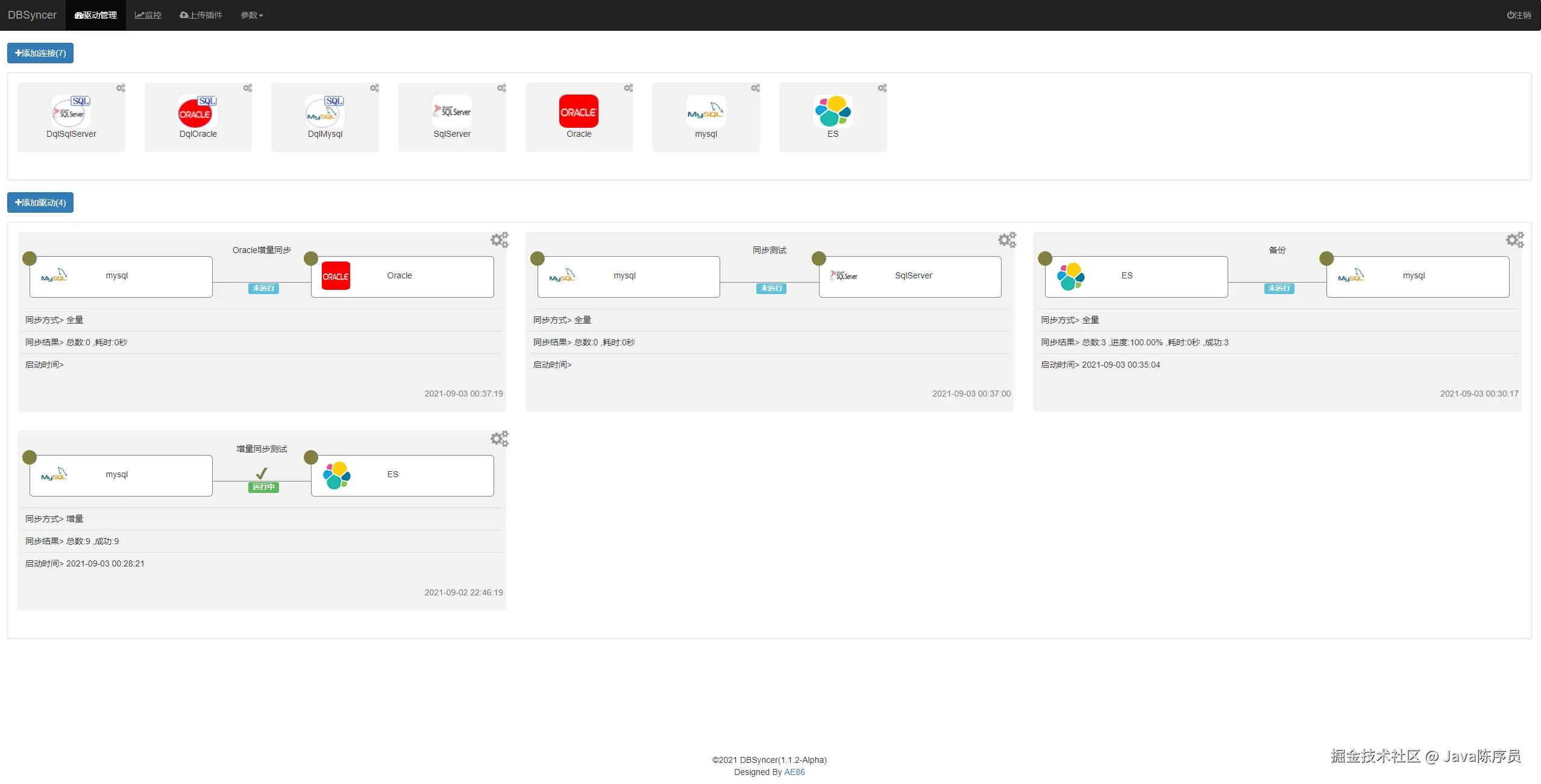Open gear menu of 同步测试 driver
The image size is (1541, 784).
pos(1006,240)
